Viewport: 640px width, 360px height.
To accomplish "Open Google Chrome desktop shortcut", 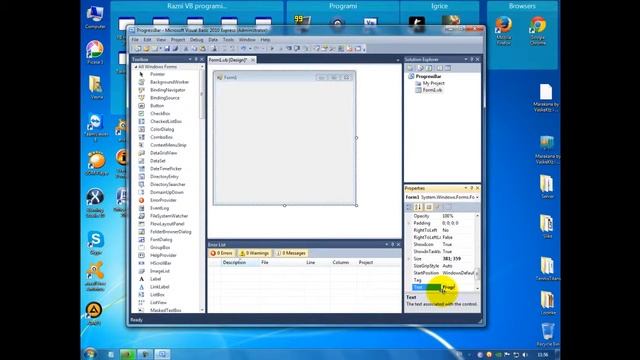I will point(538,31).
